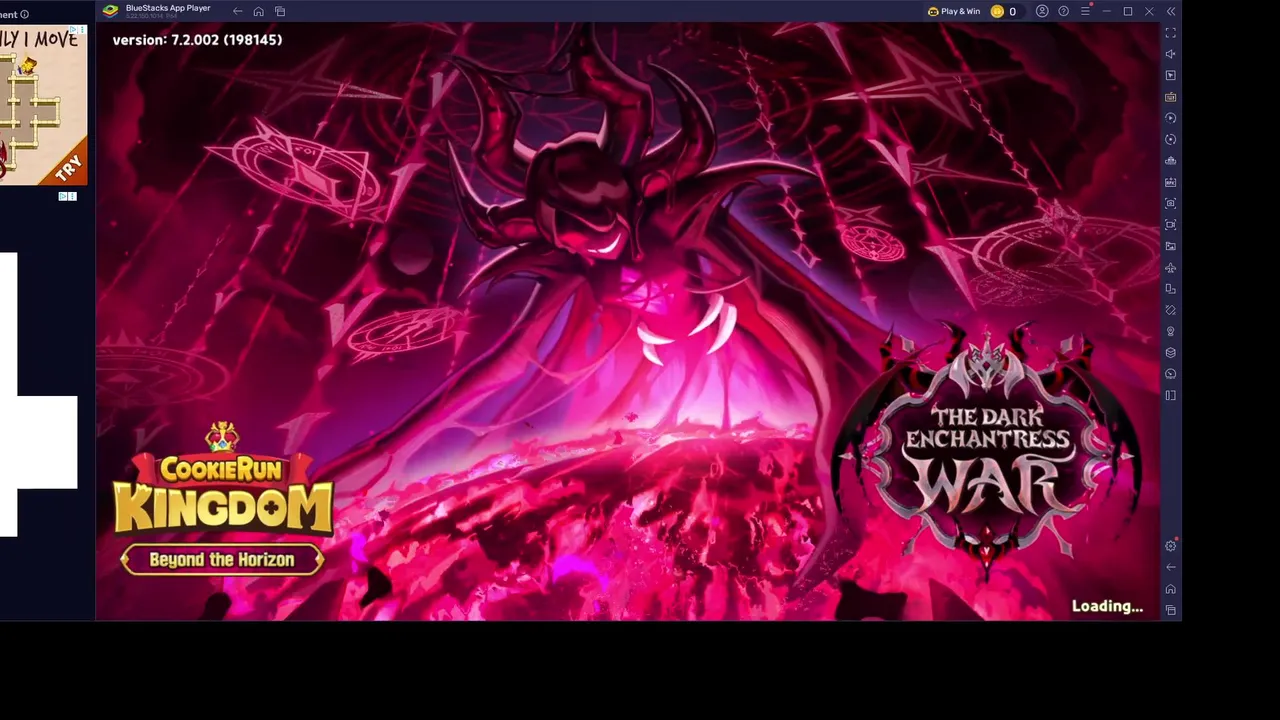Click the Loading... text
Image resolution: width=1280 pixels, height=720 pixels.
pyautogui.click(x=1107, y=606)
